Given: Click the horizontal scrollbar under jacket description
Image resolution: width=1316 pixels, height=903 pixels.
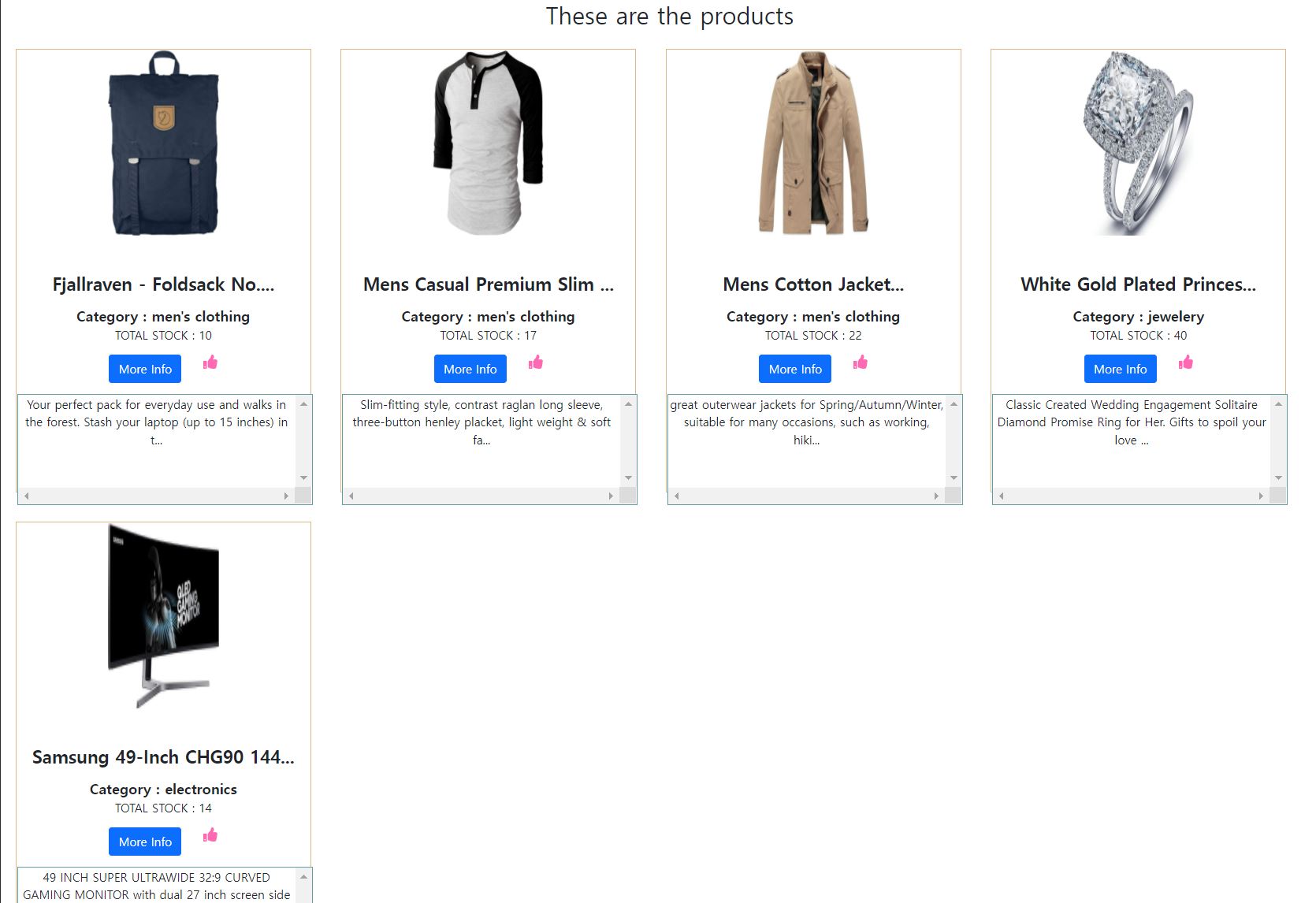Looking at the screenshot, I should pos(804,496).
